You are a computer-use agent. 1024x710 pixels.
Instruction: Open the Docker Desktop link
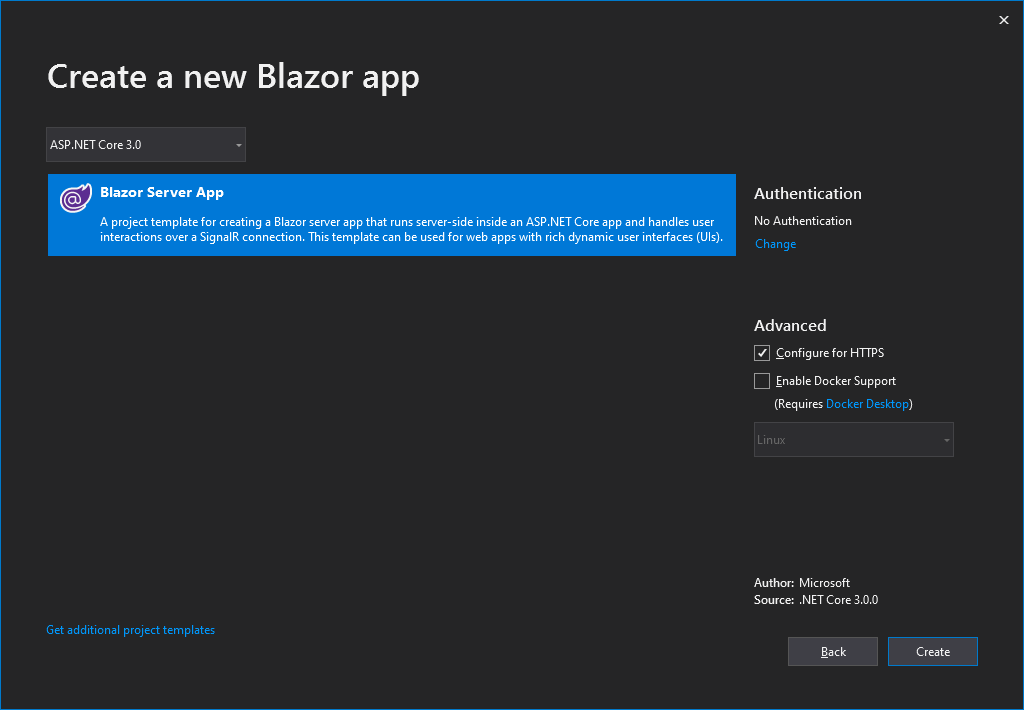867,404
